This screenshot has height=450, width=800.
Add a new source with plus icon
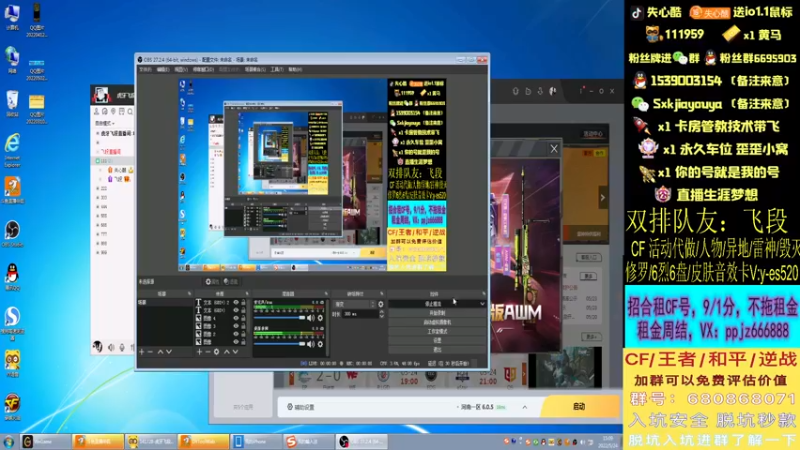tap(199, 352)
